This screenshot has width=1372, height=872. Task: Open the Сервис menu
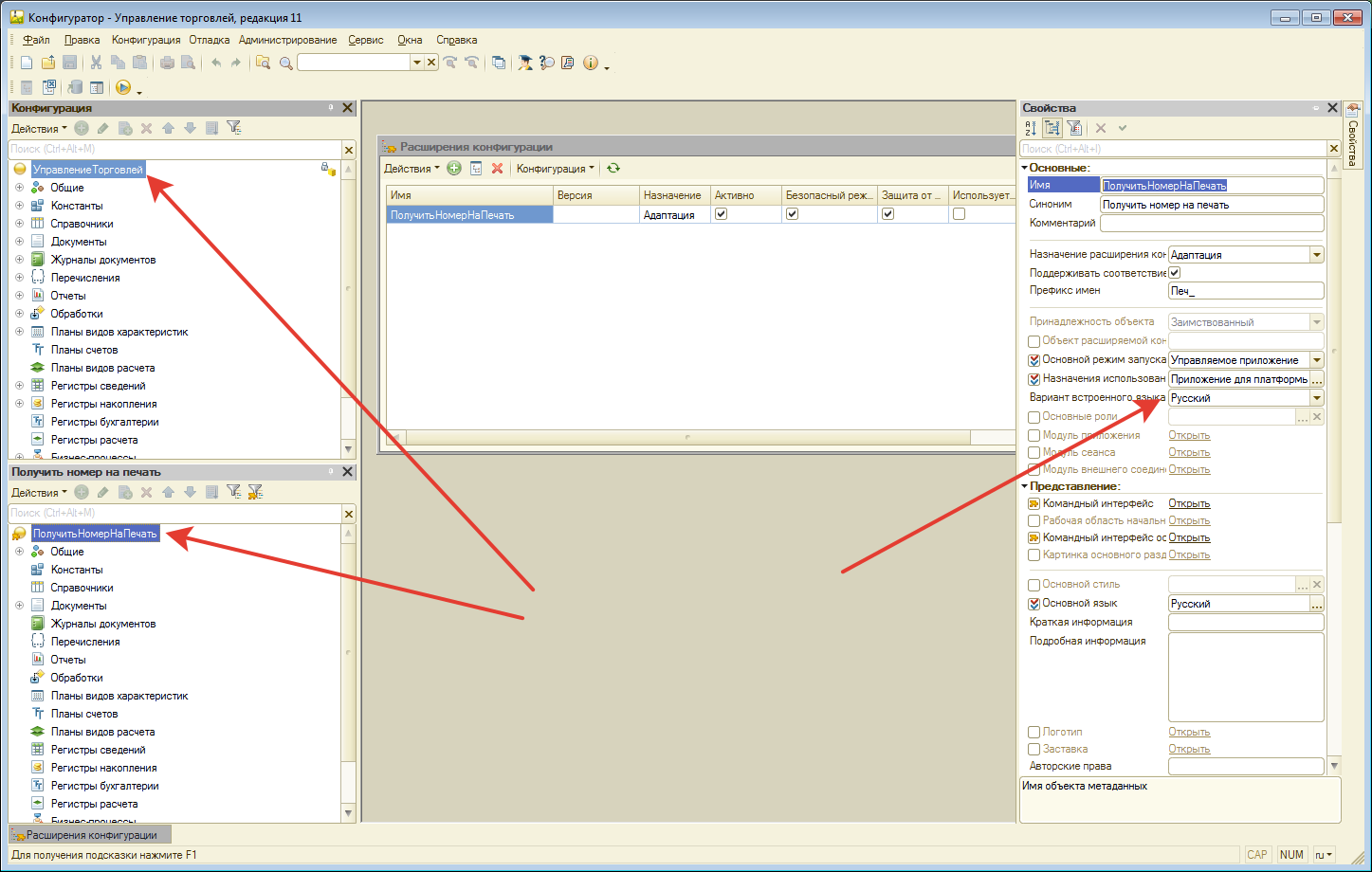(366, 40)
